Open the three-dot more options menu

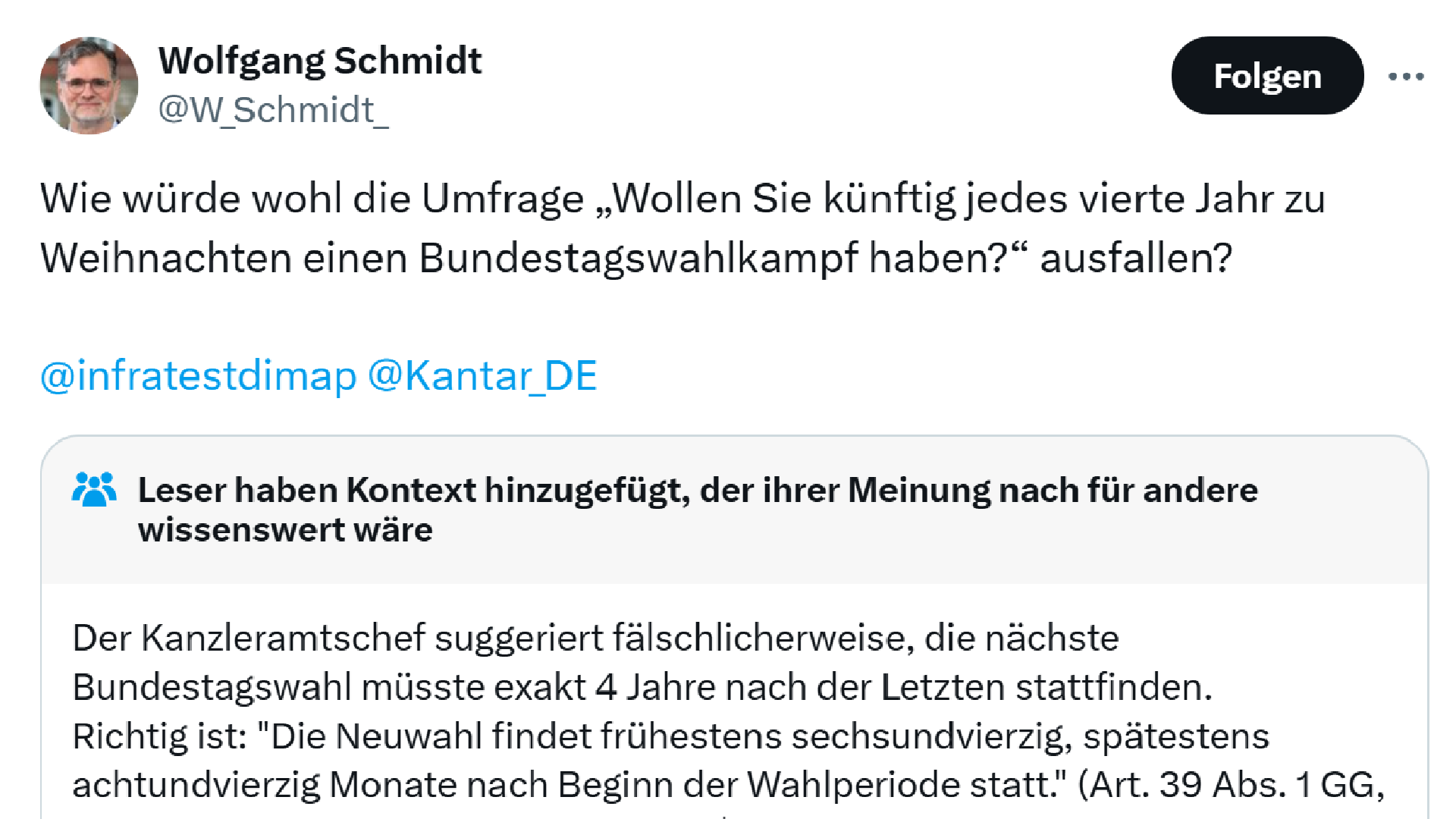point(1406,77)
